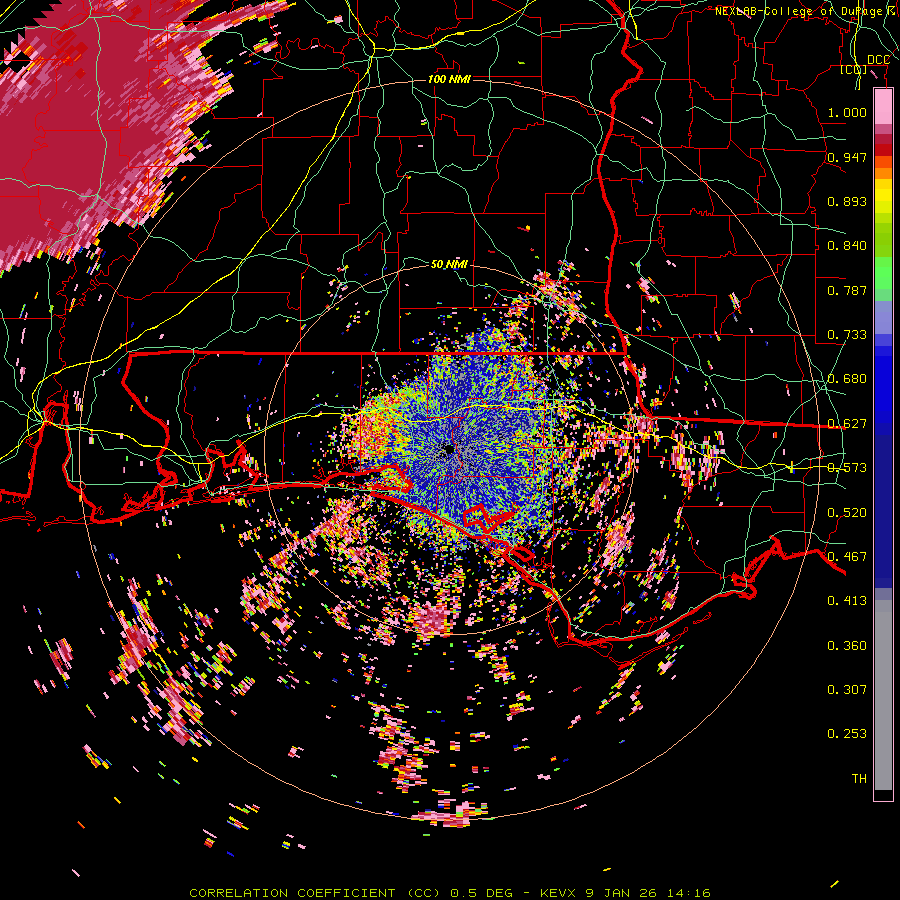Image resolution: width=900 pixels, height=900 pixels.
Task: Click the 100 NMI range ring label
Action: point(449,79)
